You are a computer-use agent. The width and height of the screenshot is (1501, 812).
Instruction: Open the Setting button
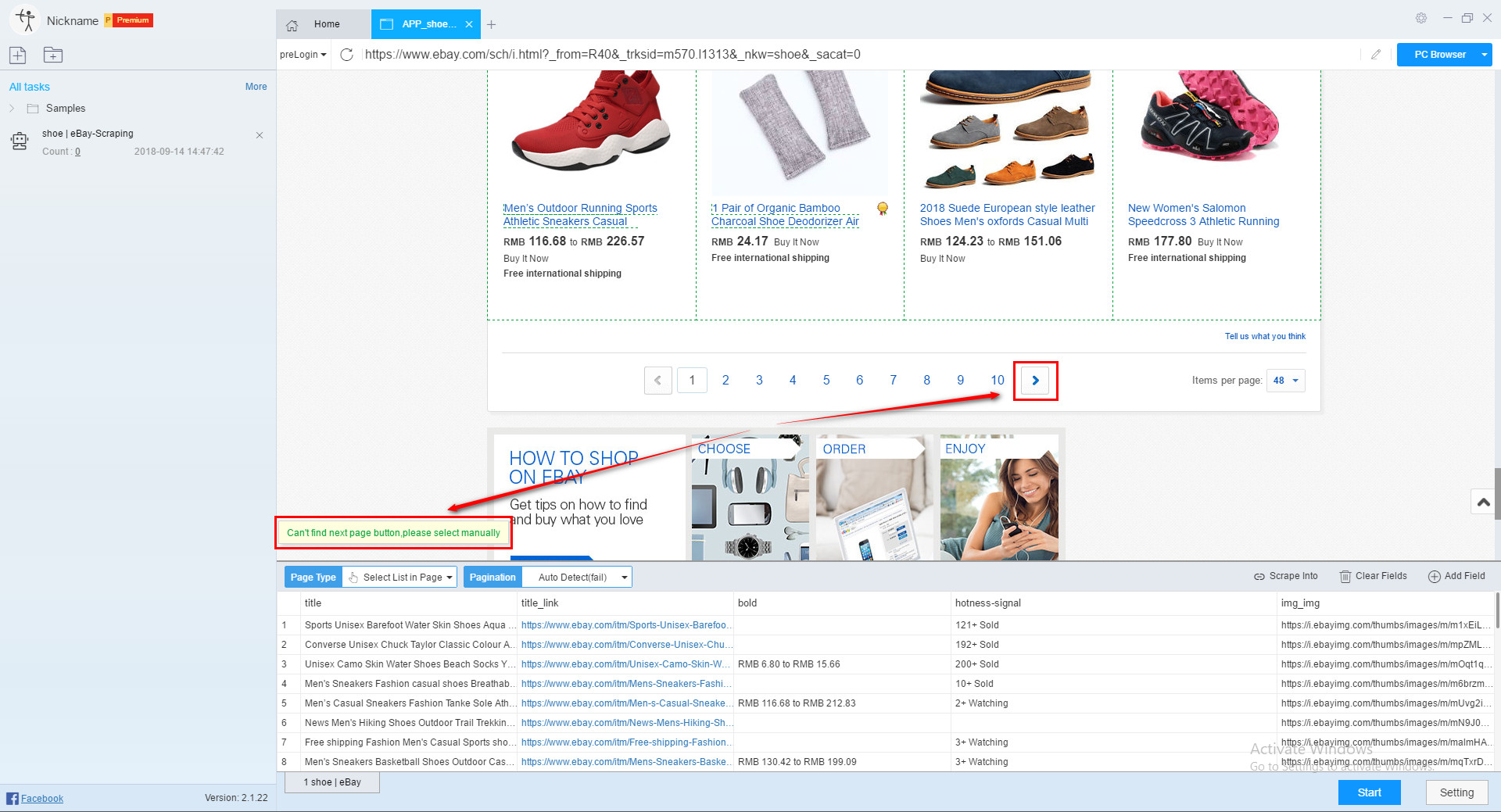point(1456,792)
